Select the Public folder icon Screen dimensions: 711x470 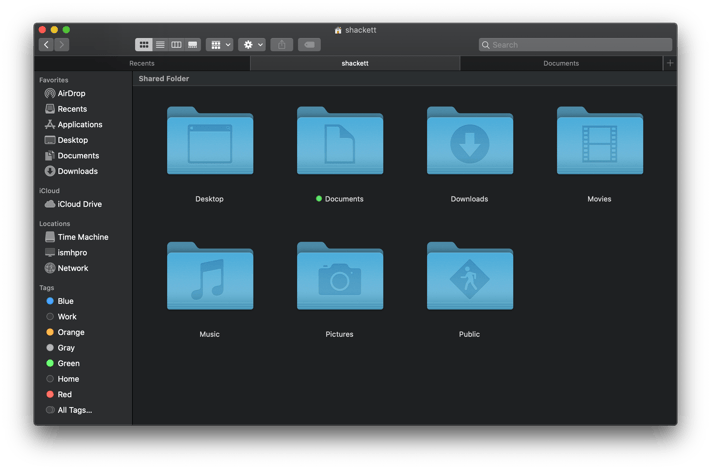coord(470,276)
